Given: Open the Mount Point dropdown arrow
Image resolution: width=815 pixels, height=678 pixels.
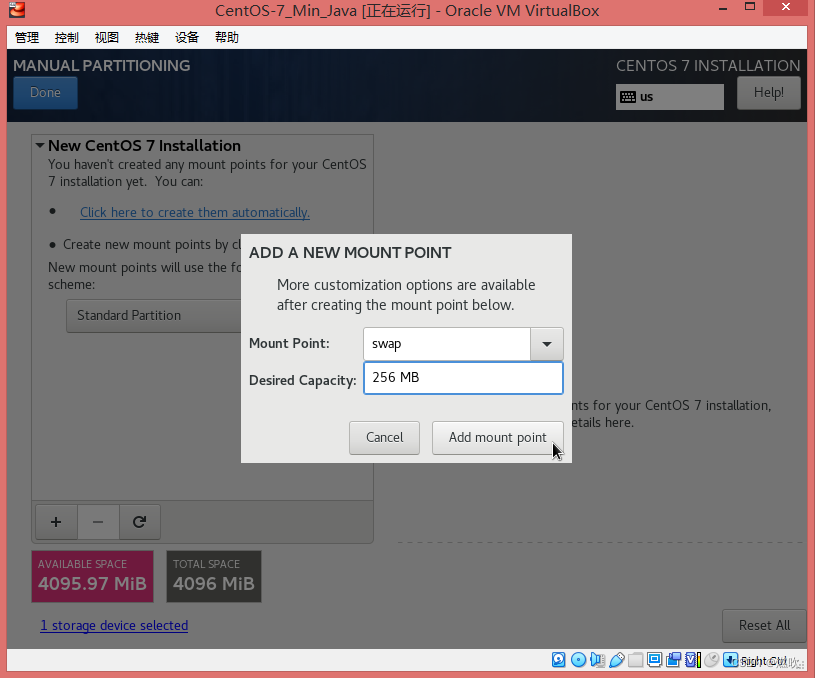Looking at the screenshot, I should (x=546, y=344).
